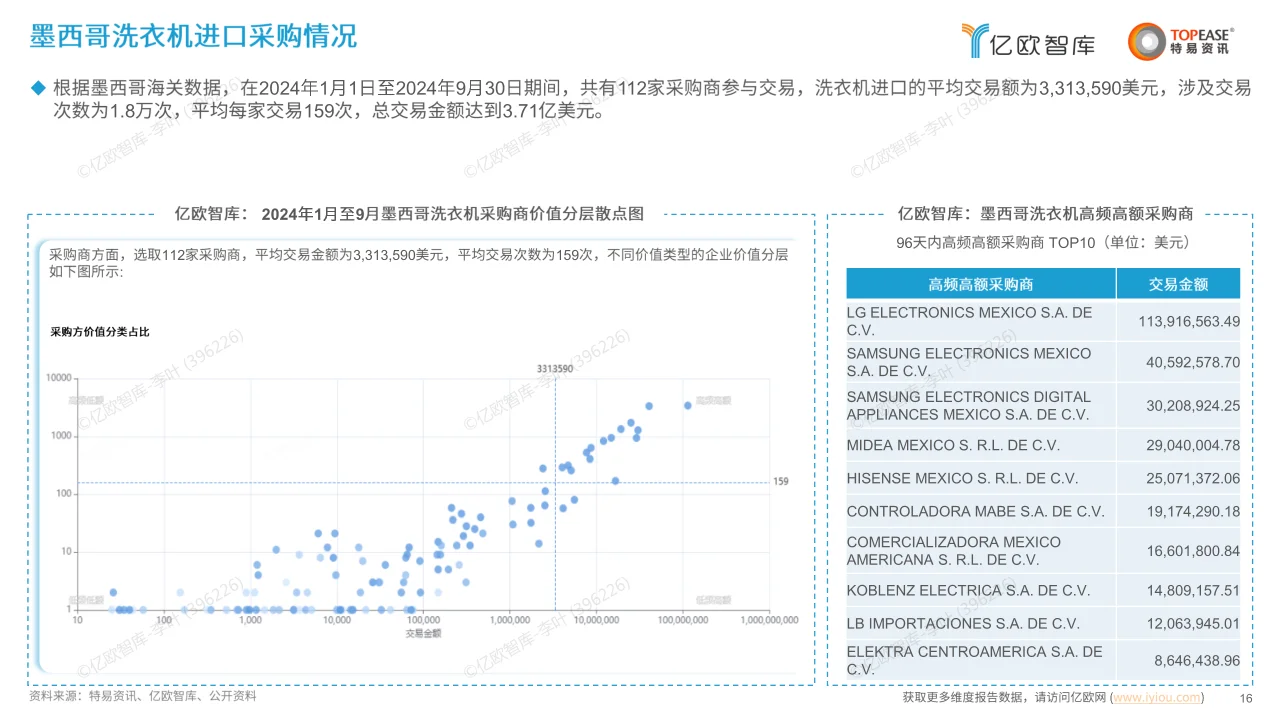This screenshot has width=1280, height=720.
Task: Click the 3313590 average line label
Action: (x=555, y=369)
